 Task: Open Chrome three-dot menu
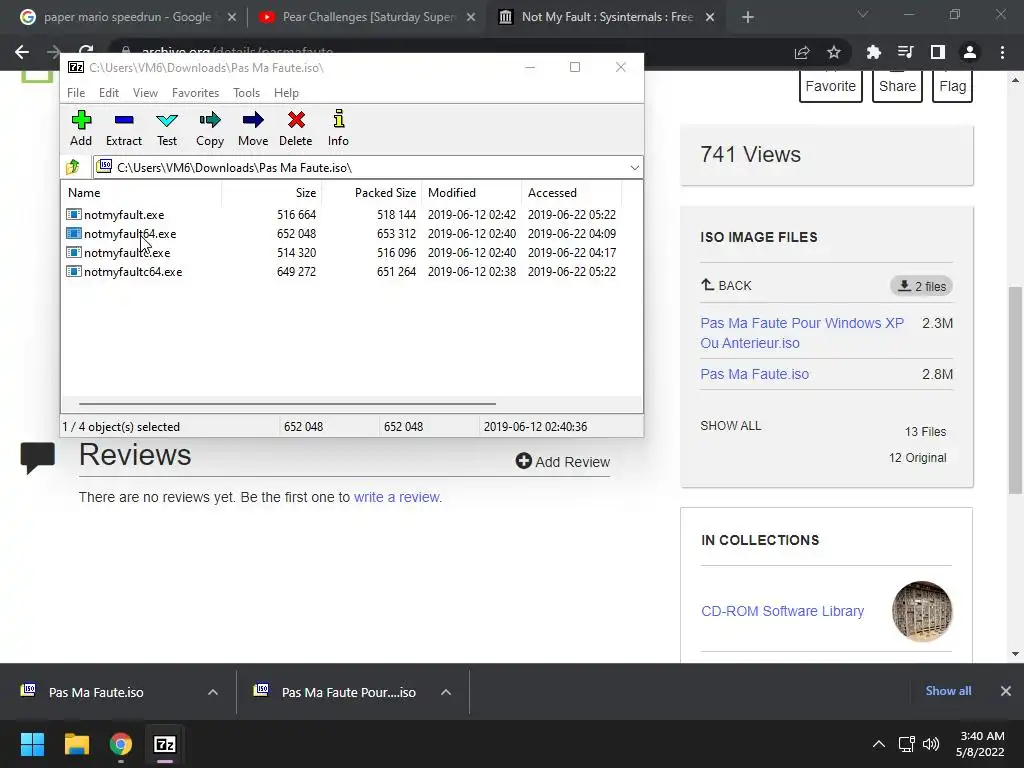tap(1002, 52)
